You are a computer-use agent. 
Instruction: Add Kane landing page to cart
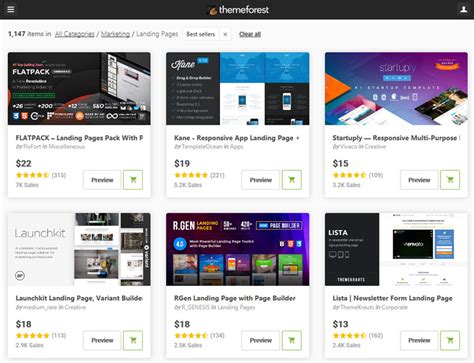(292, 180)
